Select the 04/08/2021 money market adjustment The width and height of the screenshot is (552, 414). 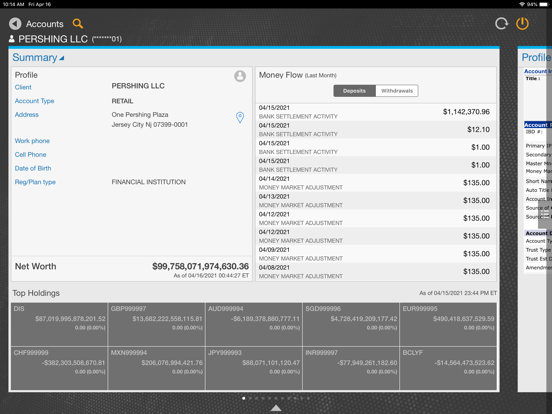[x=376, y=271]
